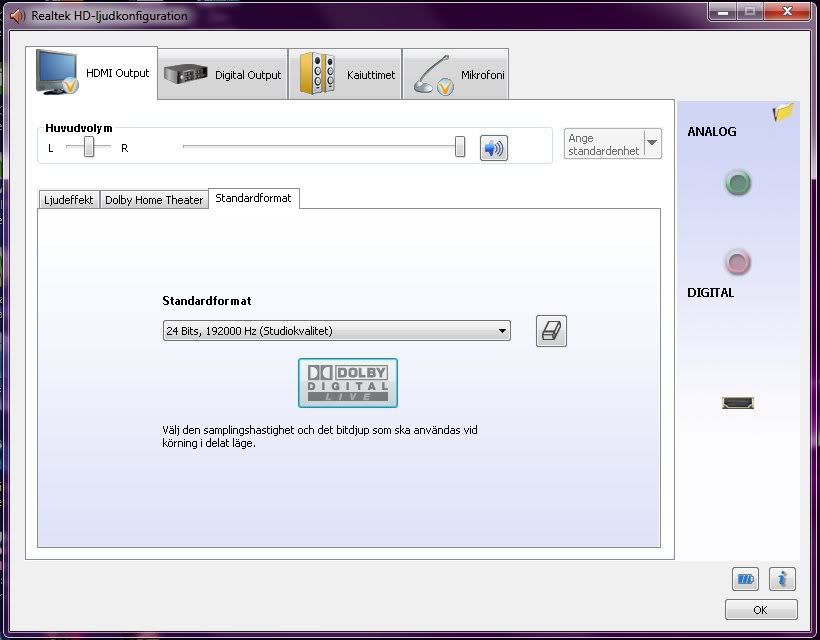The height and width of the screenshot is (640, 820).
Task: Click the pink analog jack connector
Action: point(738,263)
